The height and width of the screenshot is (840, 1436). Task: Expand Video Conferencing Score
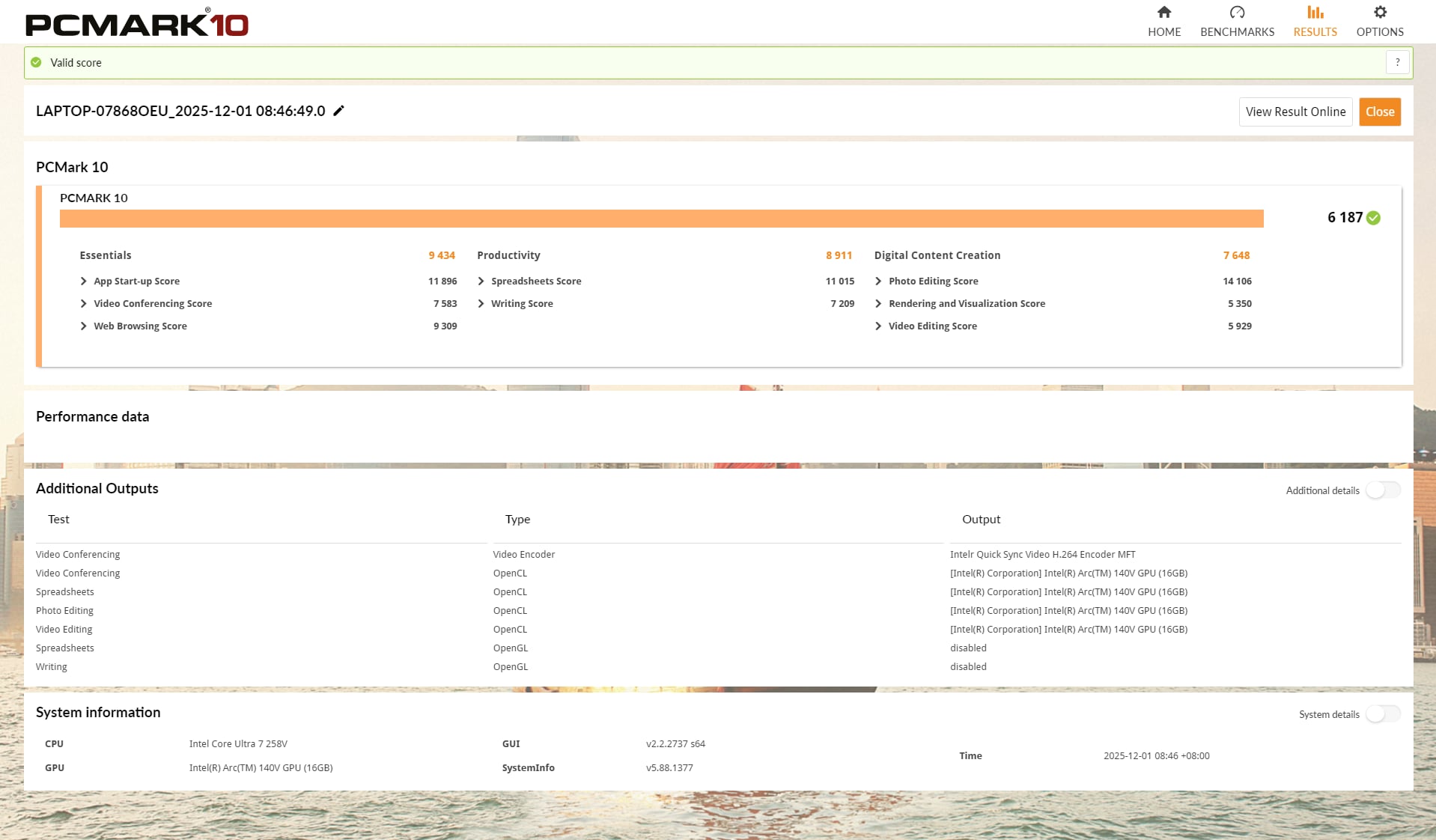tap(83, 304)
